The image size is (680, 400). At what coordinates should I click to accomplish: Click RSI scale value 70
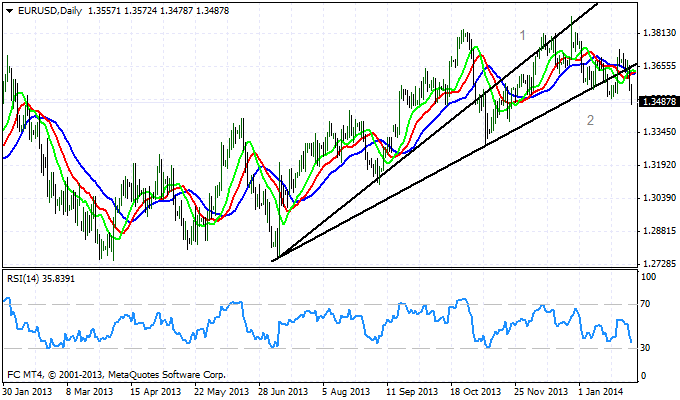pos(645,304)
